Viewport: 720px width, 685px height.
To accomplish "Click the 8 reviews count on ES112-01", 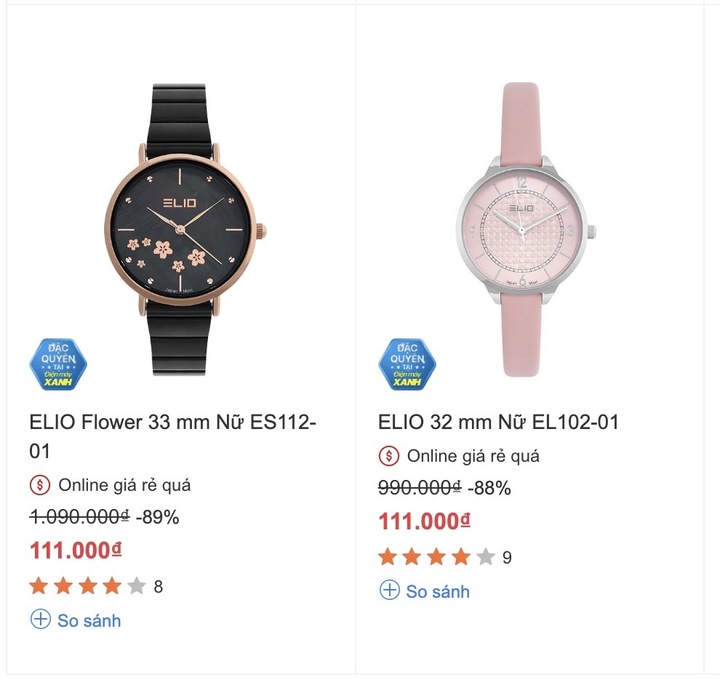I will [158, 587].
